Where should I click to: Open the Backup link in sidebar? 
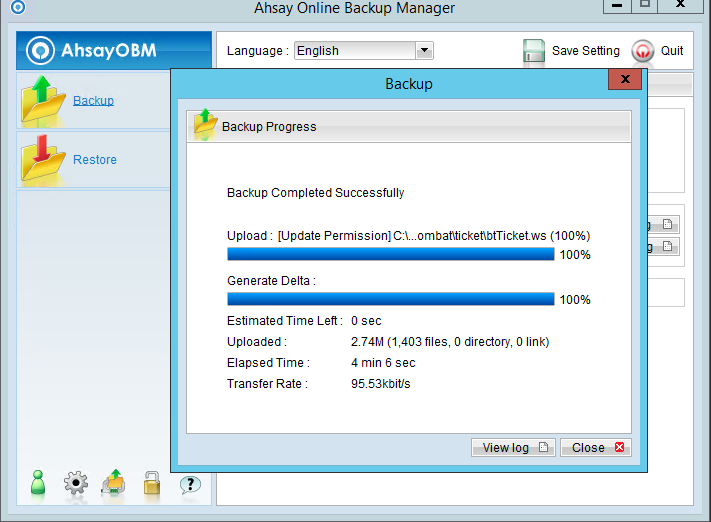pos(93,100)
